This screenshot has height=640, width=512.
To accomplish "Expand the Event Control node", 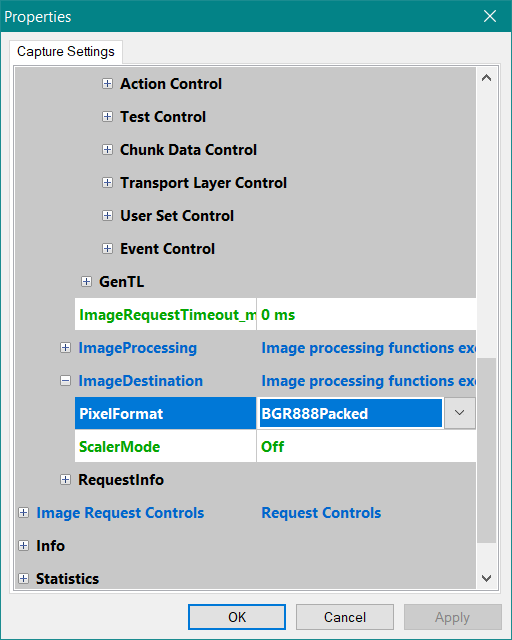I will pyautogui.click(x=107, y=249).
